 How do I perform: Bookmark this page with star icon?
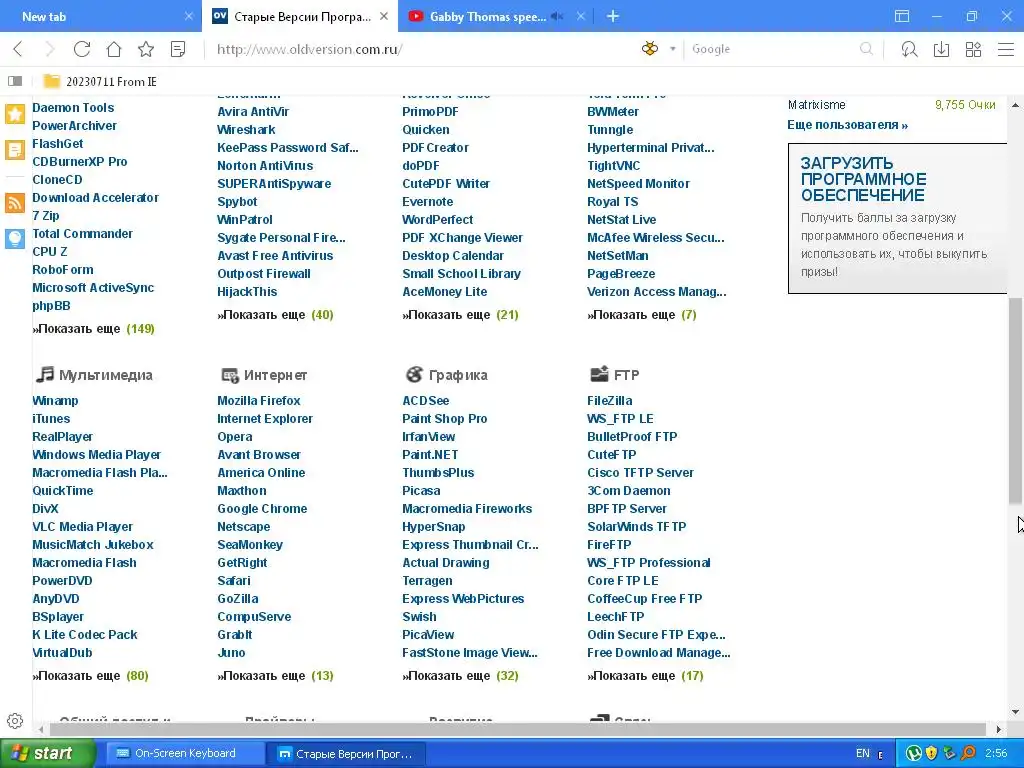pyautogui.click(x=146, y=49)
